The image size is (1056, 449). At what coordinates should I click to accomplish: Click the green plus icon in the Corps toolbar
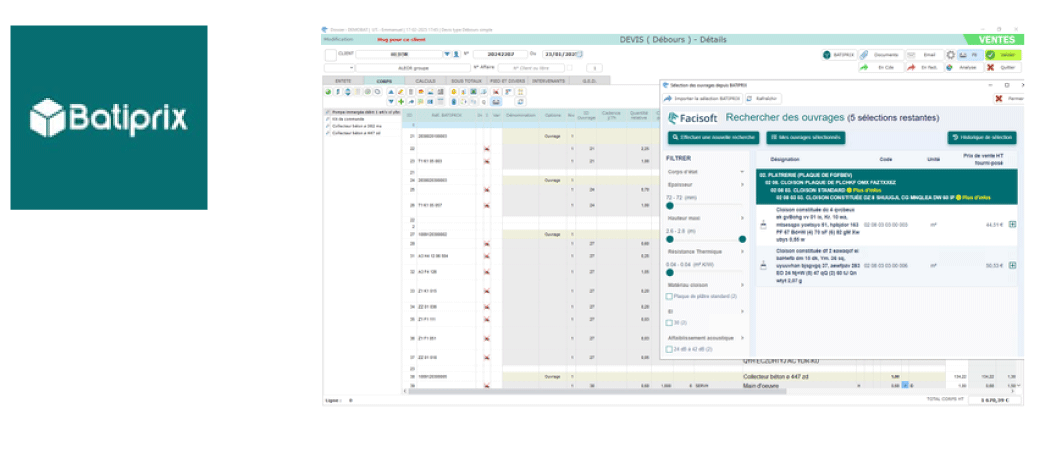[x=401, y=102]
